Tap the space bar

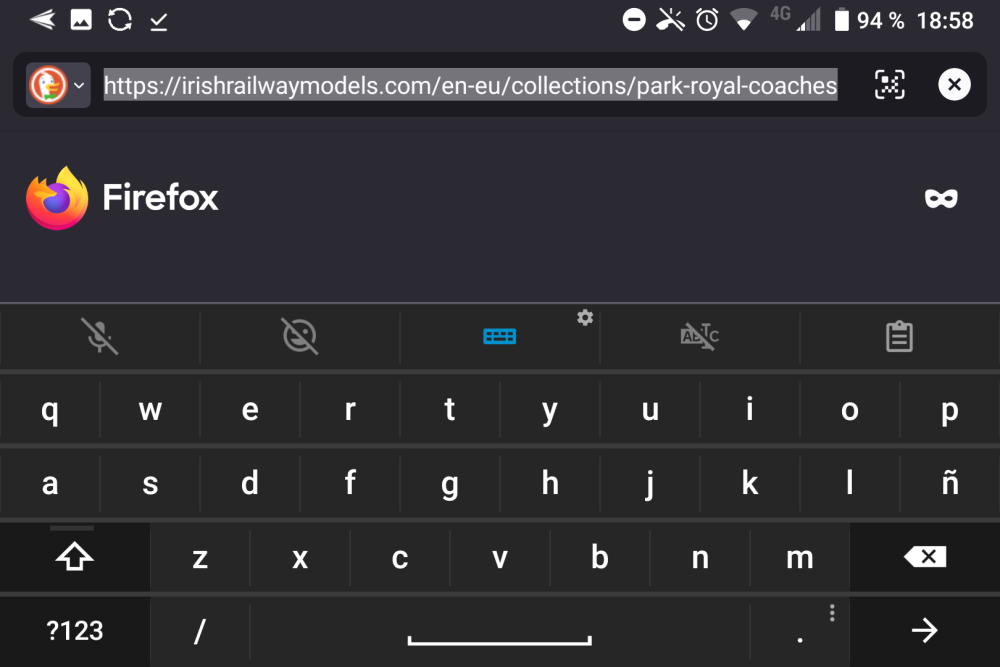pyautogui.click(x=499, y=631)
